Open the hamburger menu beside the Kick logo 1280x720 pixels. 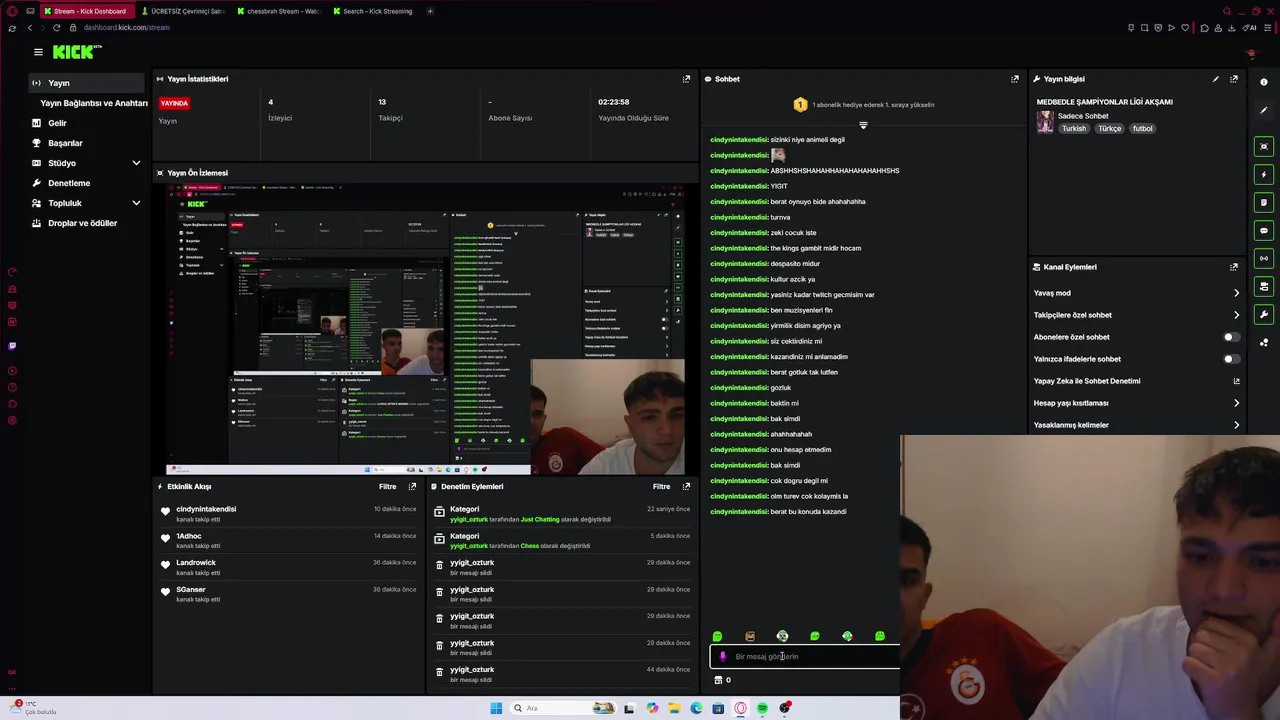38,52
